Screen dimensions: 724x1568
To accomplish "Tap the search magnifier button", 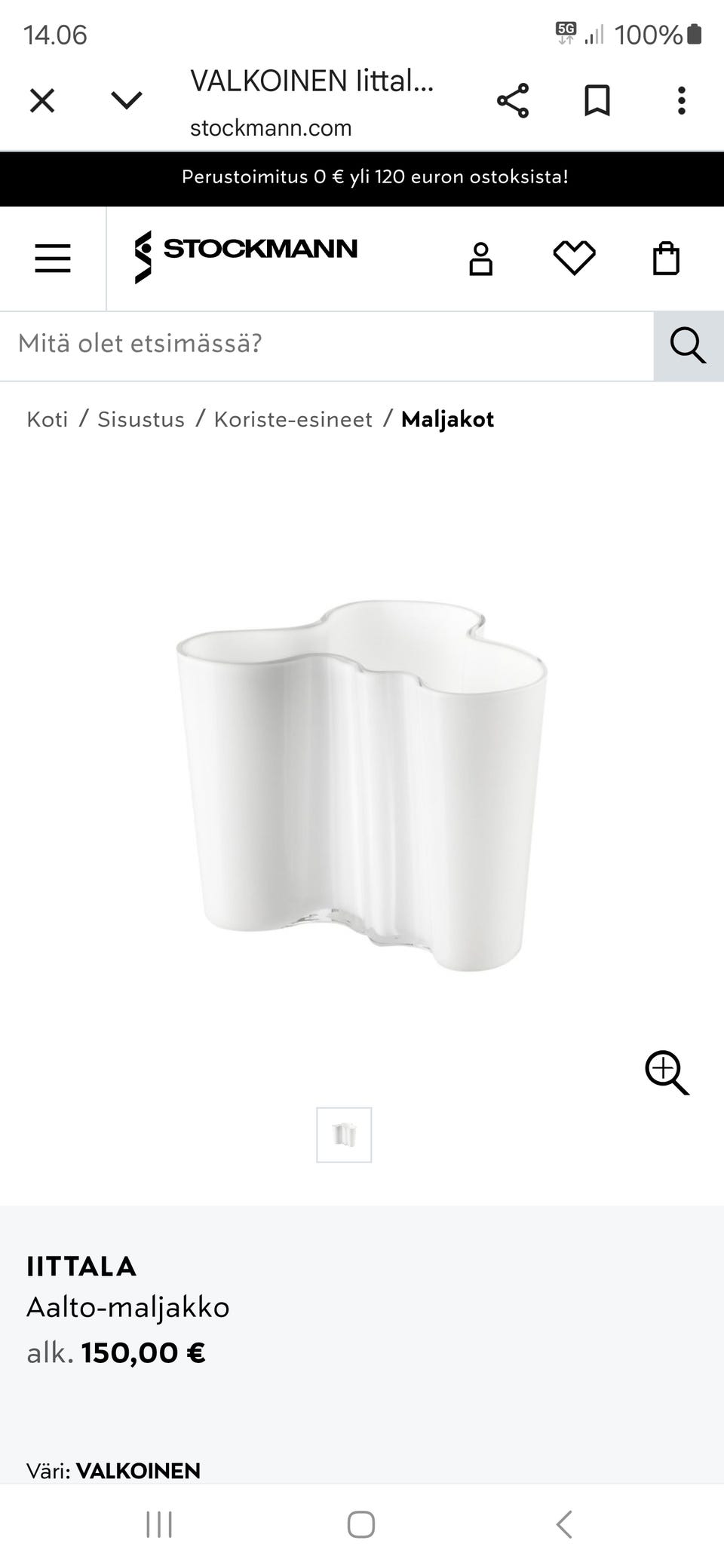I will (689, 346).
